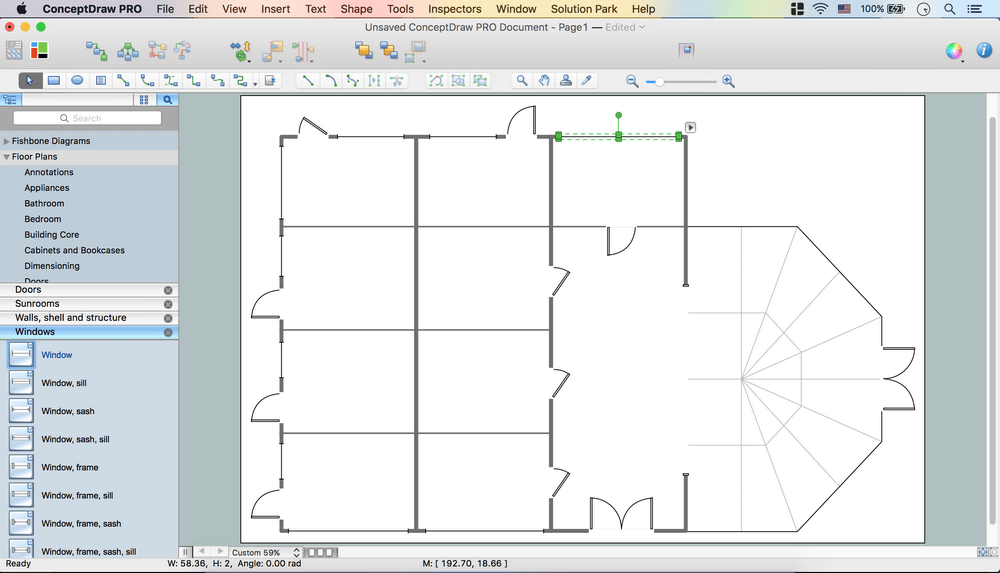The height and width of the screenshot is (573, 1000).
Task: Select the arrow pointer tool
Action: pos(30,81)
